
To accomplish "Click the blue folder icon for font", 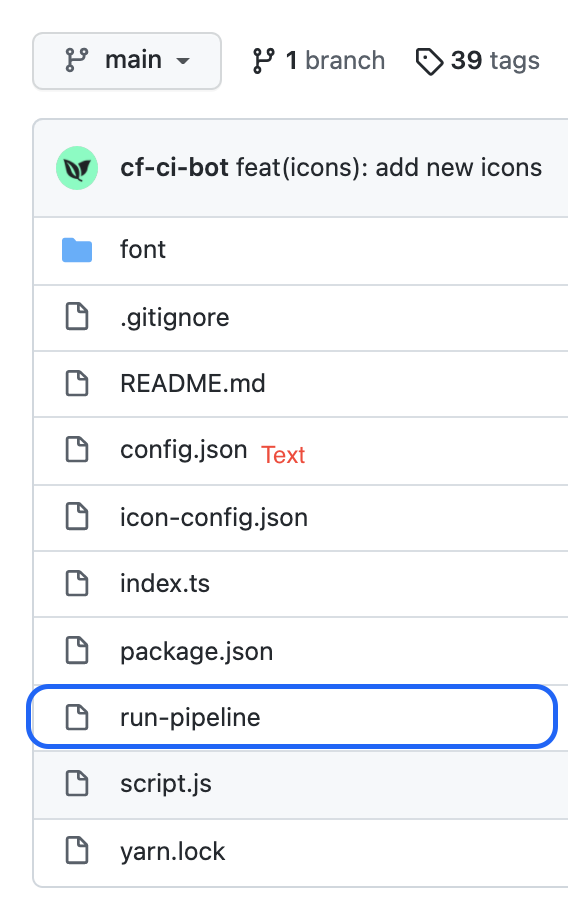I will coord(77,250).
